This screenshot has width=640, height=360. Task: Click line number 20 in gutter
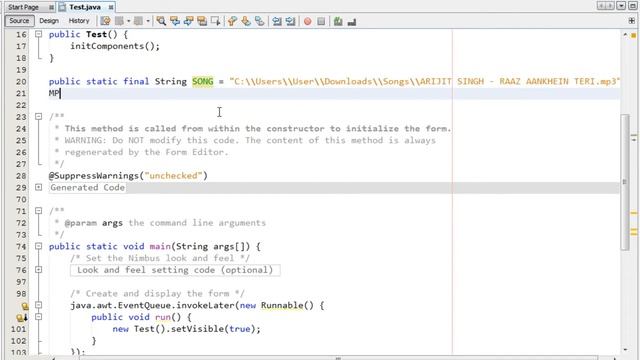[x=21, y=82]
